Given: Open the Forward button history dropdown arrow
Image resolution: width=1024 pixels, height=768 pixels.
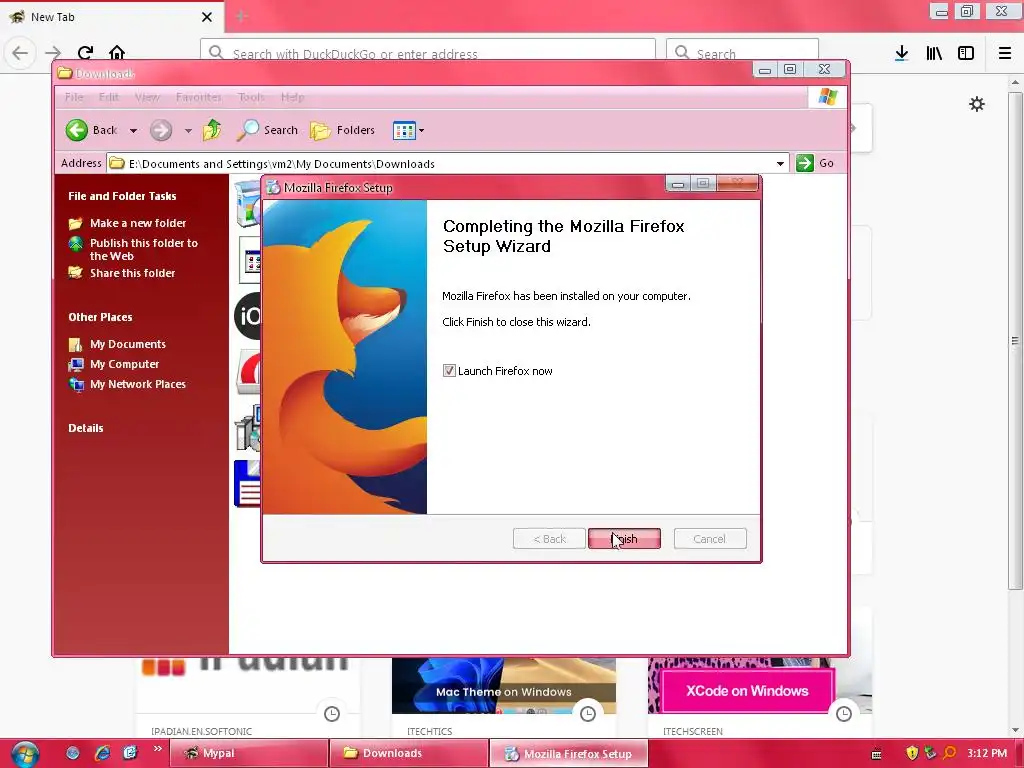Looking at the screenshot, I should pos(188,131).
